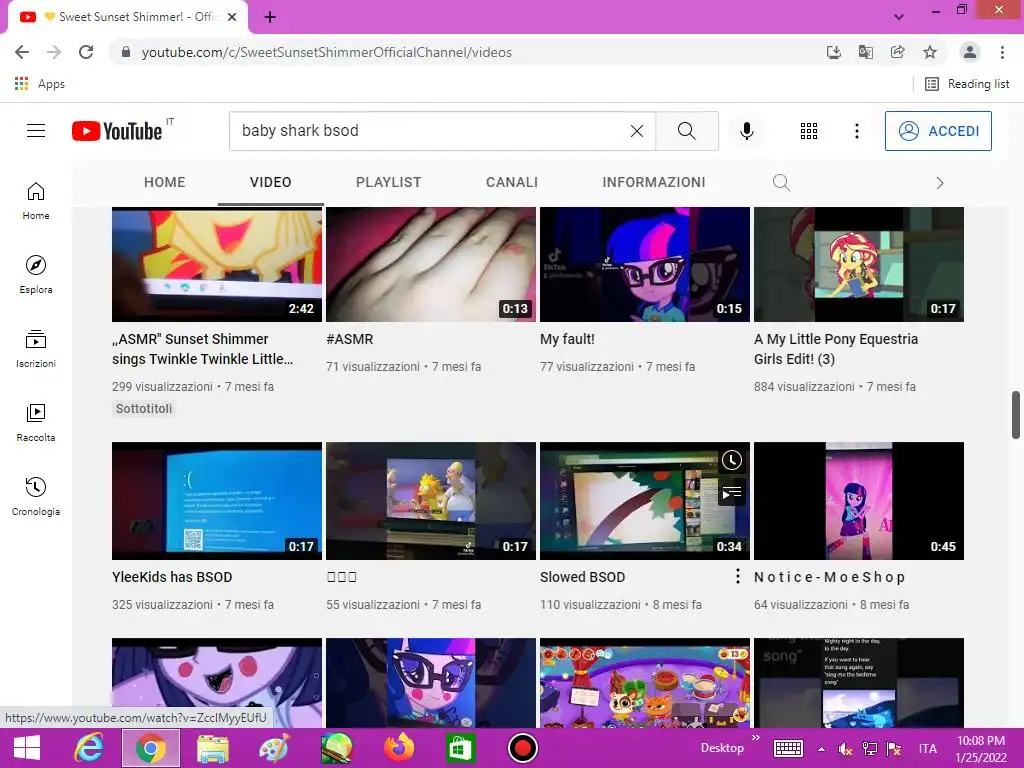This screenshot has width=1024, height=768.
Task: Open a new browser tab
Action: [270, 18]
